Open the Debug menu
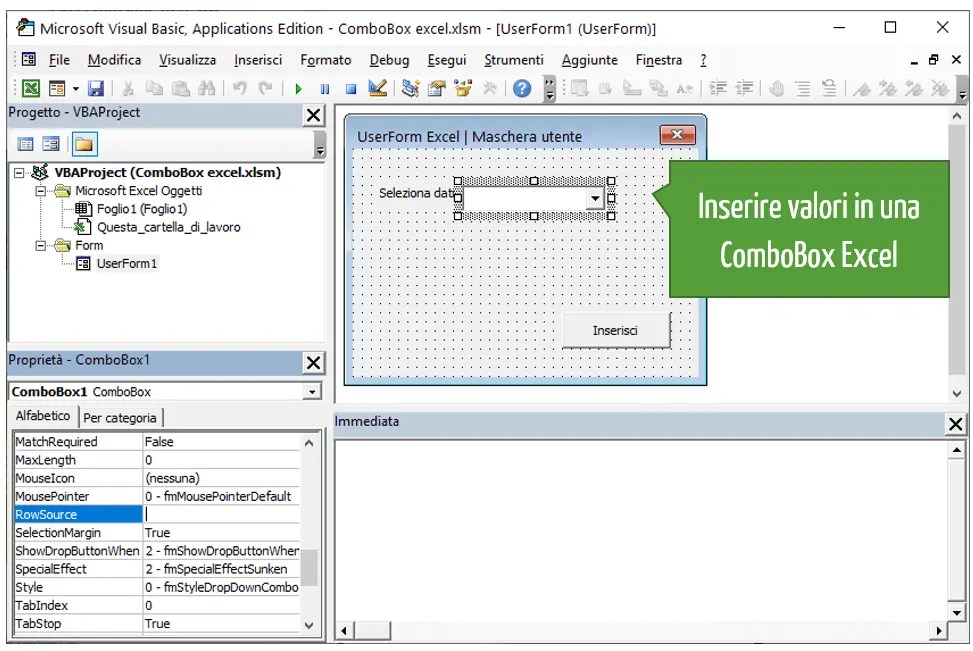The height and width of the screenshot is (651, 973). click(x=389, y=60)
